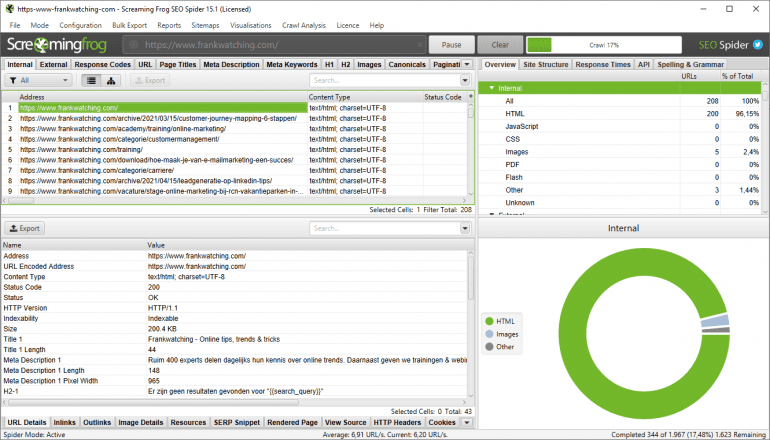The image size is (770, 440).
Task: Select the PDF row in Overview
Action: [x=620, y=165]
